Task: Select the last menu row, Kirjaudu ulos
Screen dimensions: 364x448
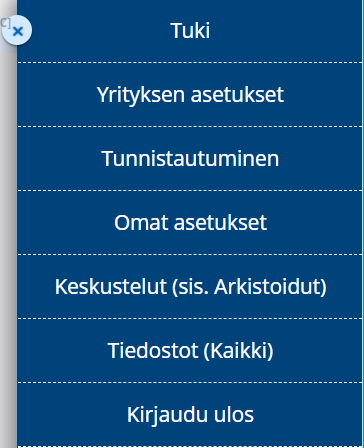Action: click(190, 415)
